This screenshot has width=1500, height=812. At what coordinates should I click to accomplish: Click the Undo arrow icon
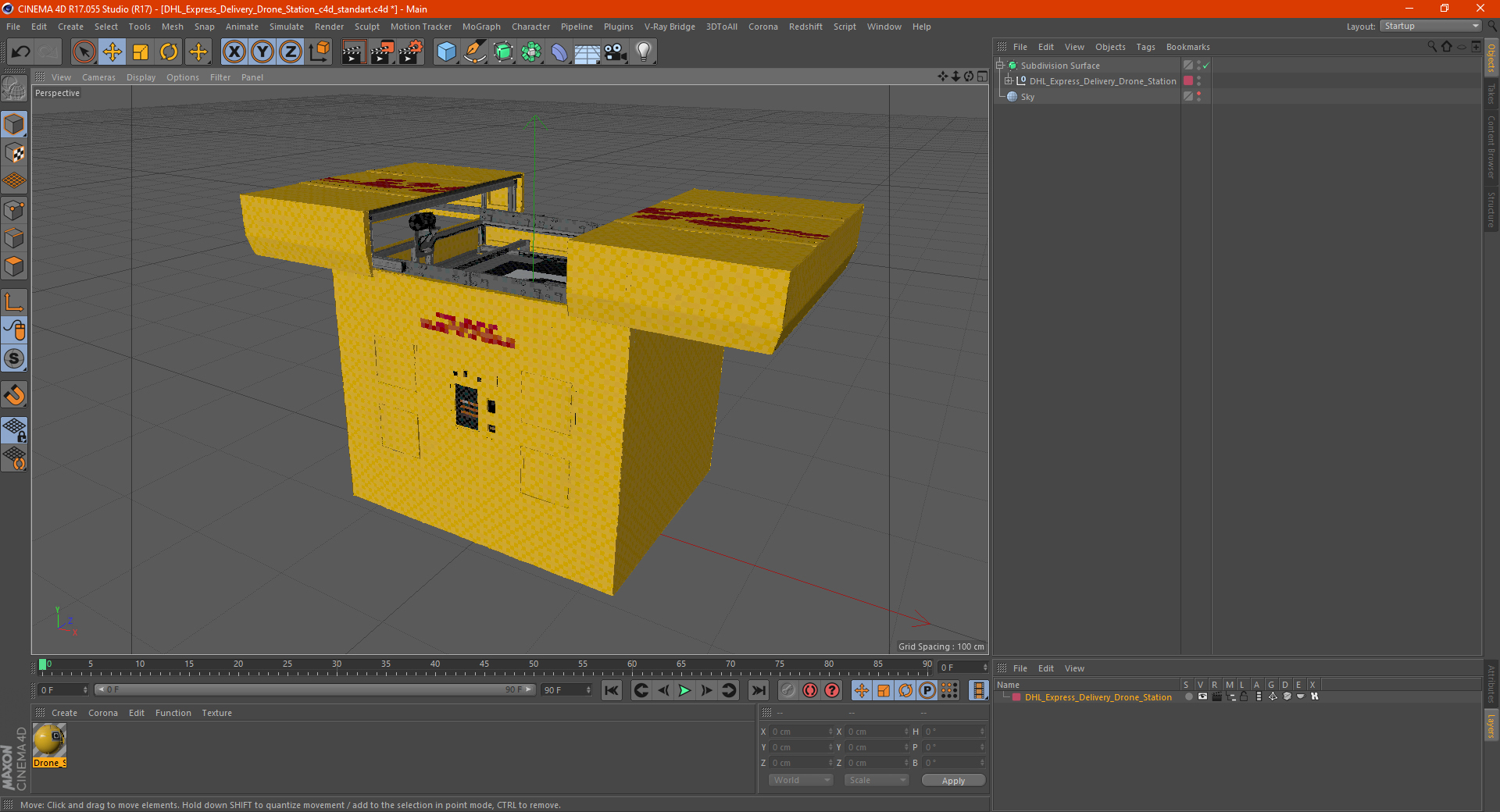(x=21, y=52)
